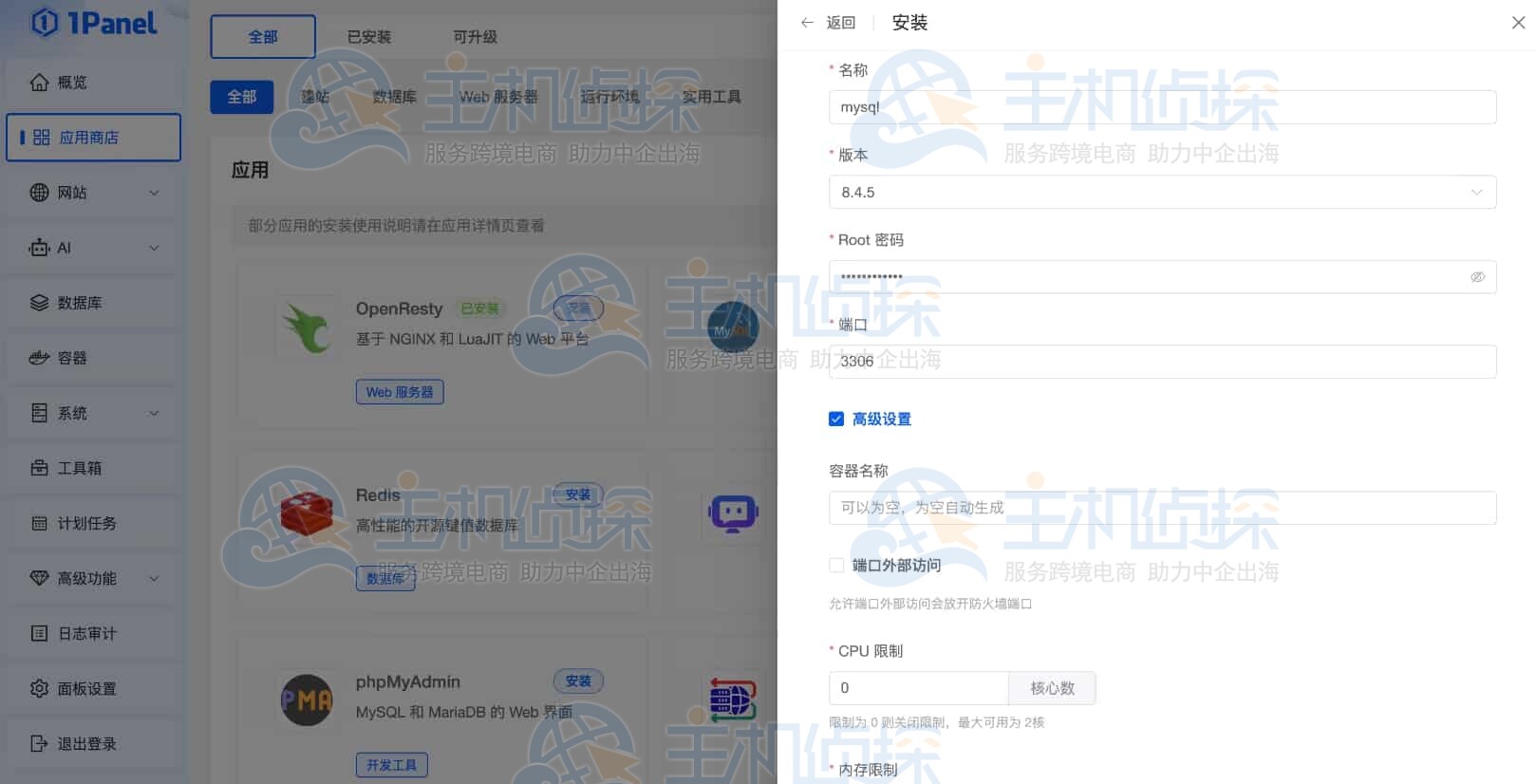The width and height of the screenshot is (1536, 784).
Task: Click 安装 button for phpMyAdmin
Action: point(577,681)
